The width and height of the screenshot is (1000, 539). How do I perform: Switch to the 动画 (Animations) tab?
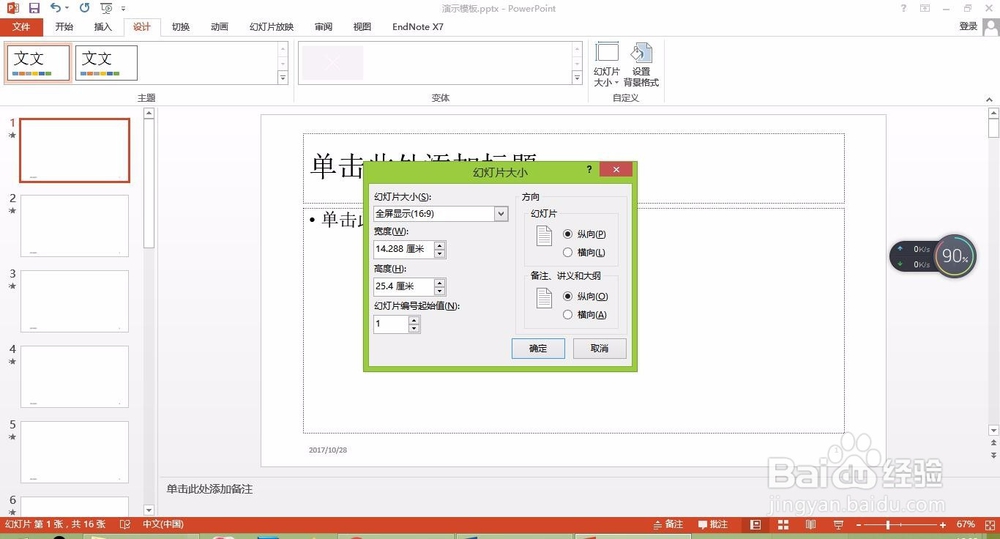219,27
